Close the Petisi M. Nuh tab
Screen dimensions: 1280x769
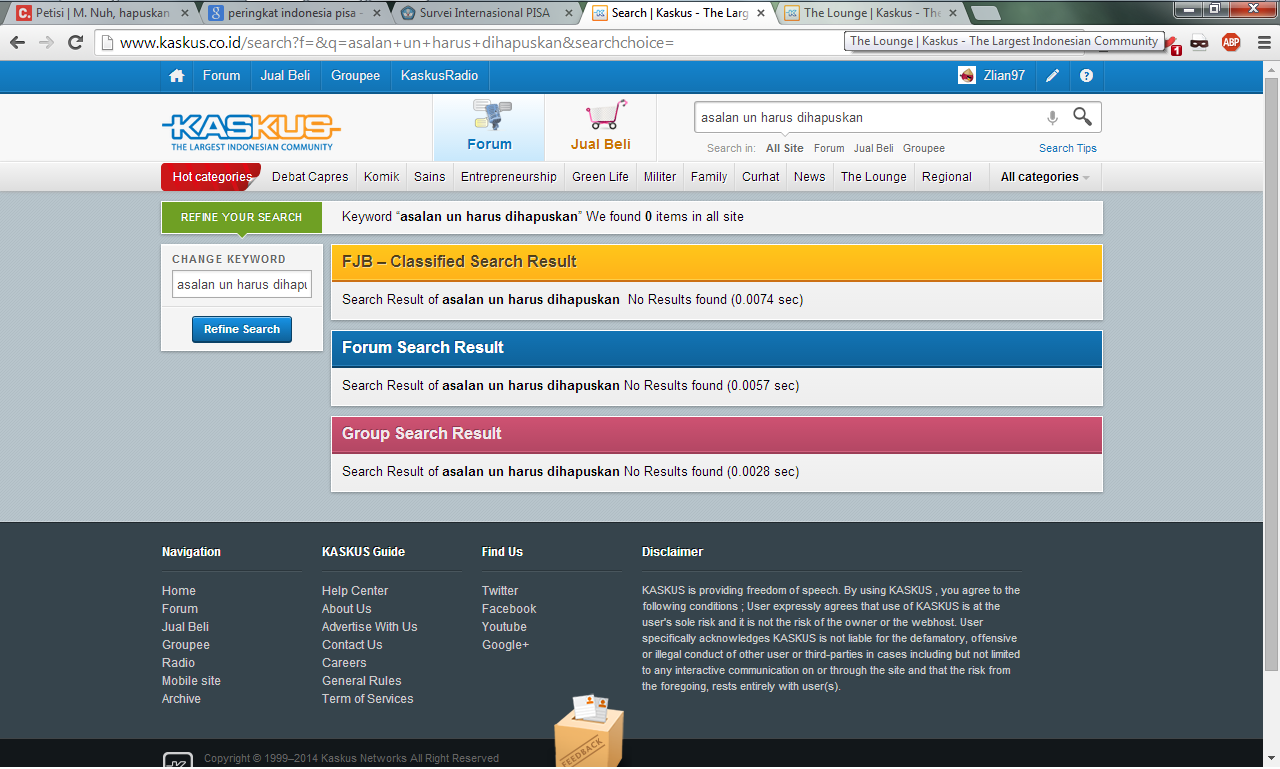click(184, 13)
